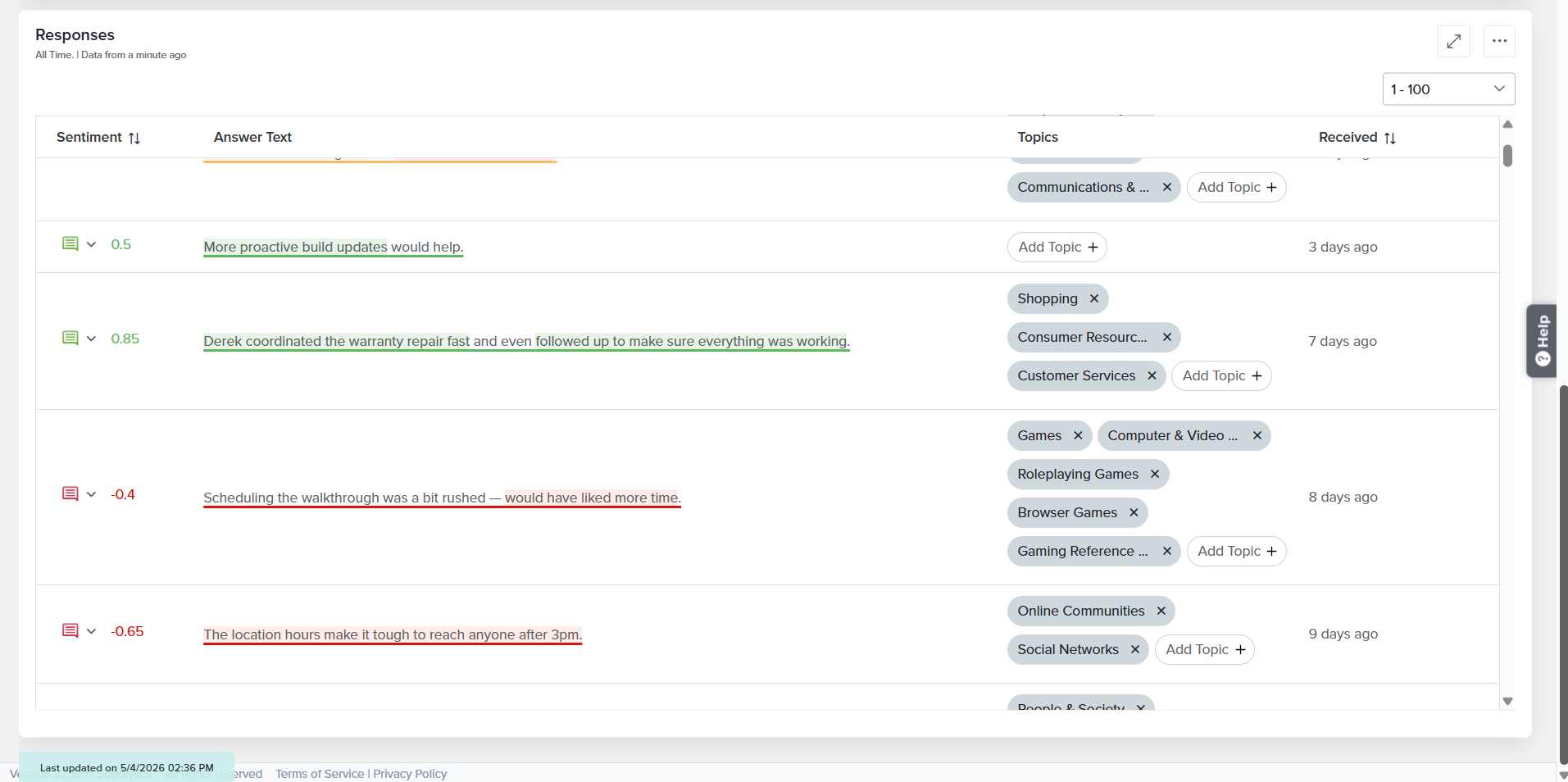Click the Topics column header
Screen dimensions: 1568x782
tap(1038, 137)
